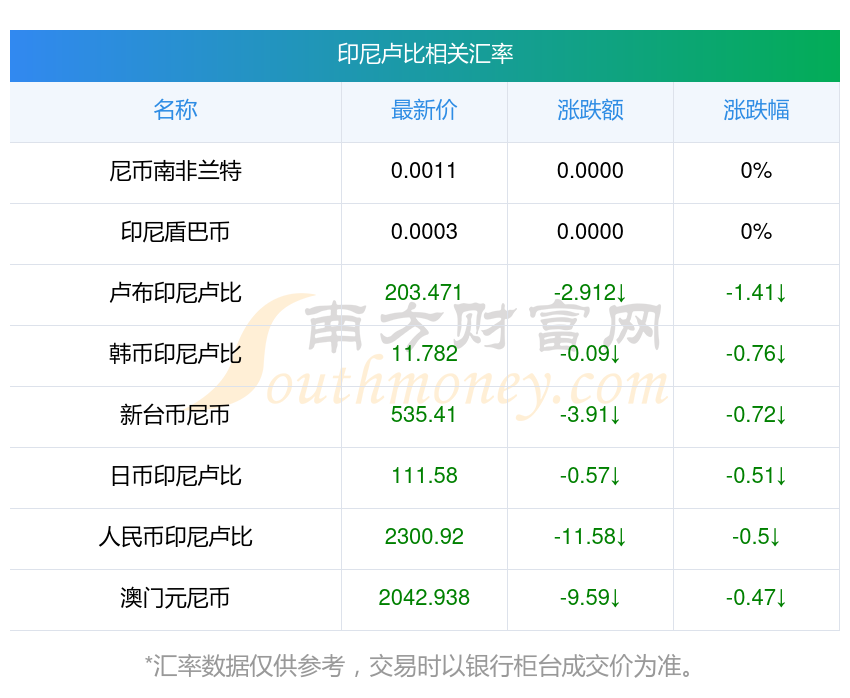850x698 pixels.
Task: Select the 最新价 column header
Action: pos(424,110)
